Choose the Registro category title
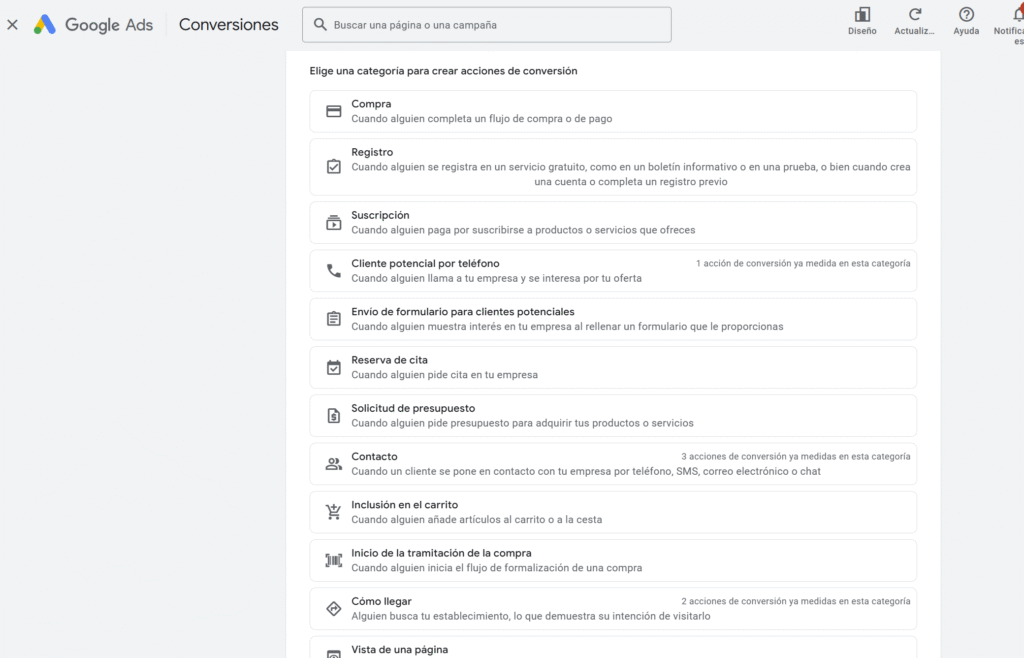The width and height of the screenshot is (1024, 658). point(372,152)
